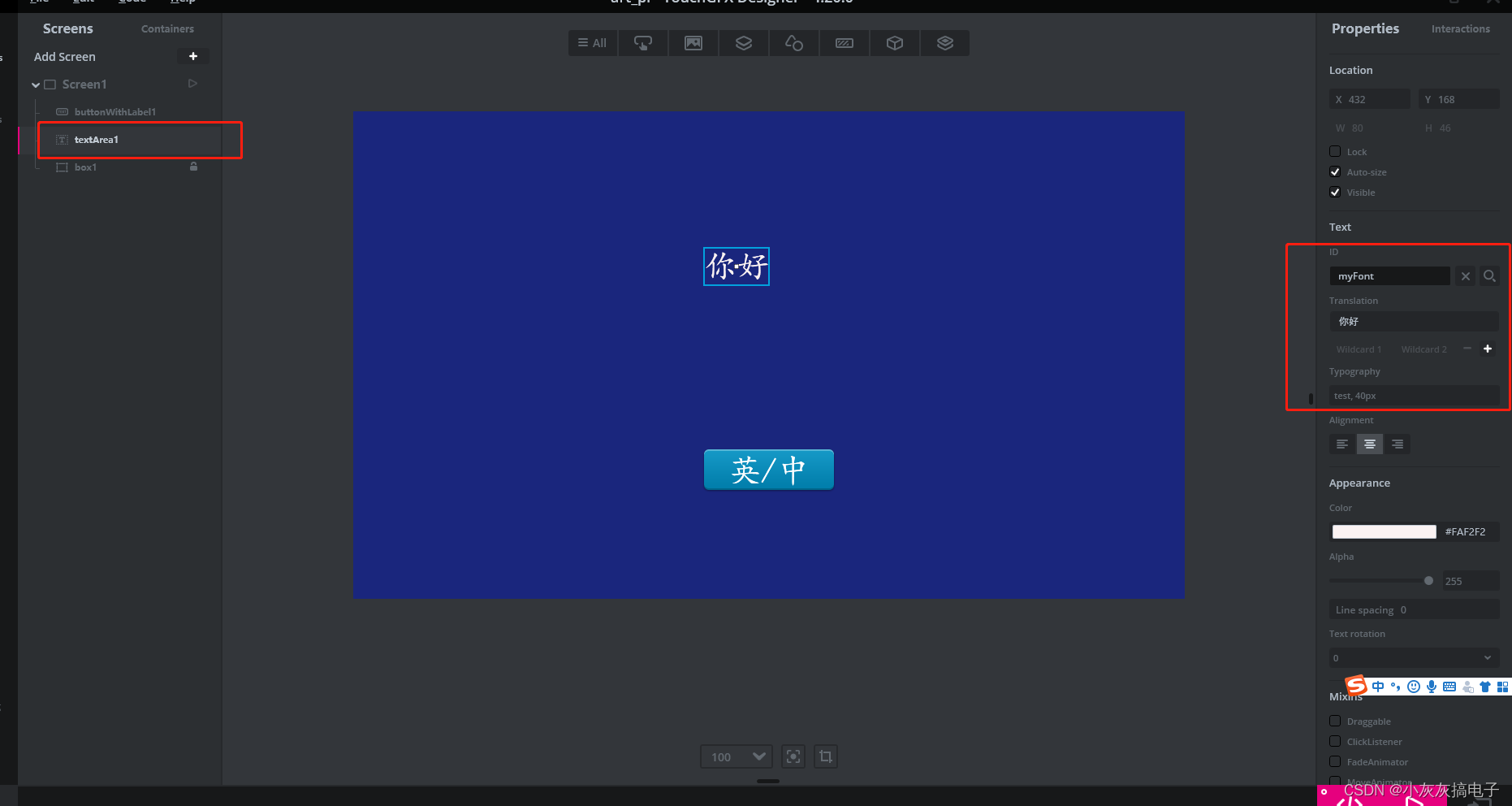This screenshot has width=1512, height=806.
Task: Open the zoom level dropdown showing 100
Action: tap(735, 756)
